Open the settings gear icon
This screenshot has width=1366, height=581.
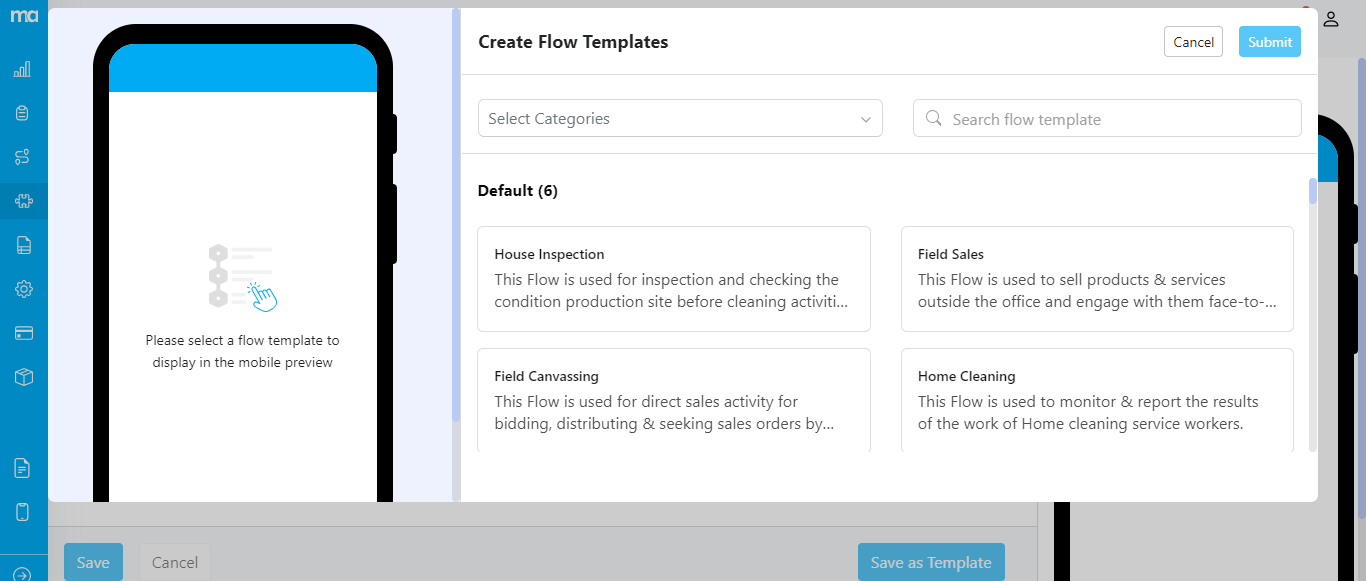pos(22,288)
